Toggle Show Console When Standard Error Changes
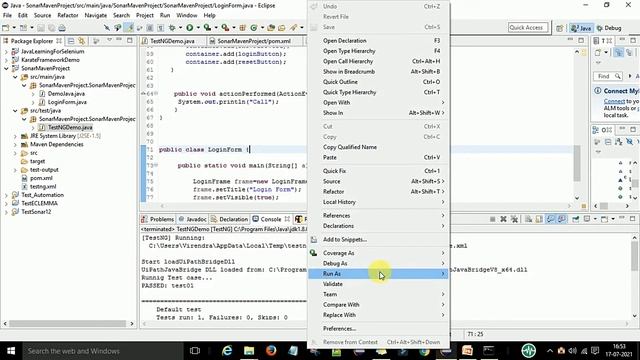 tap(562, 219)
